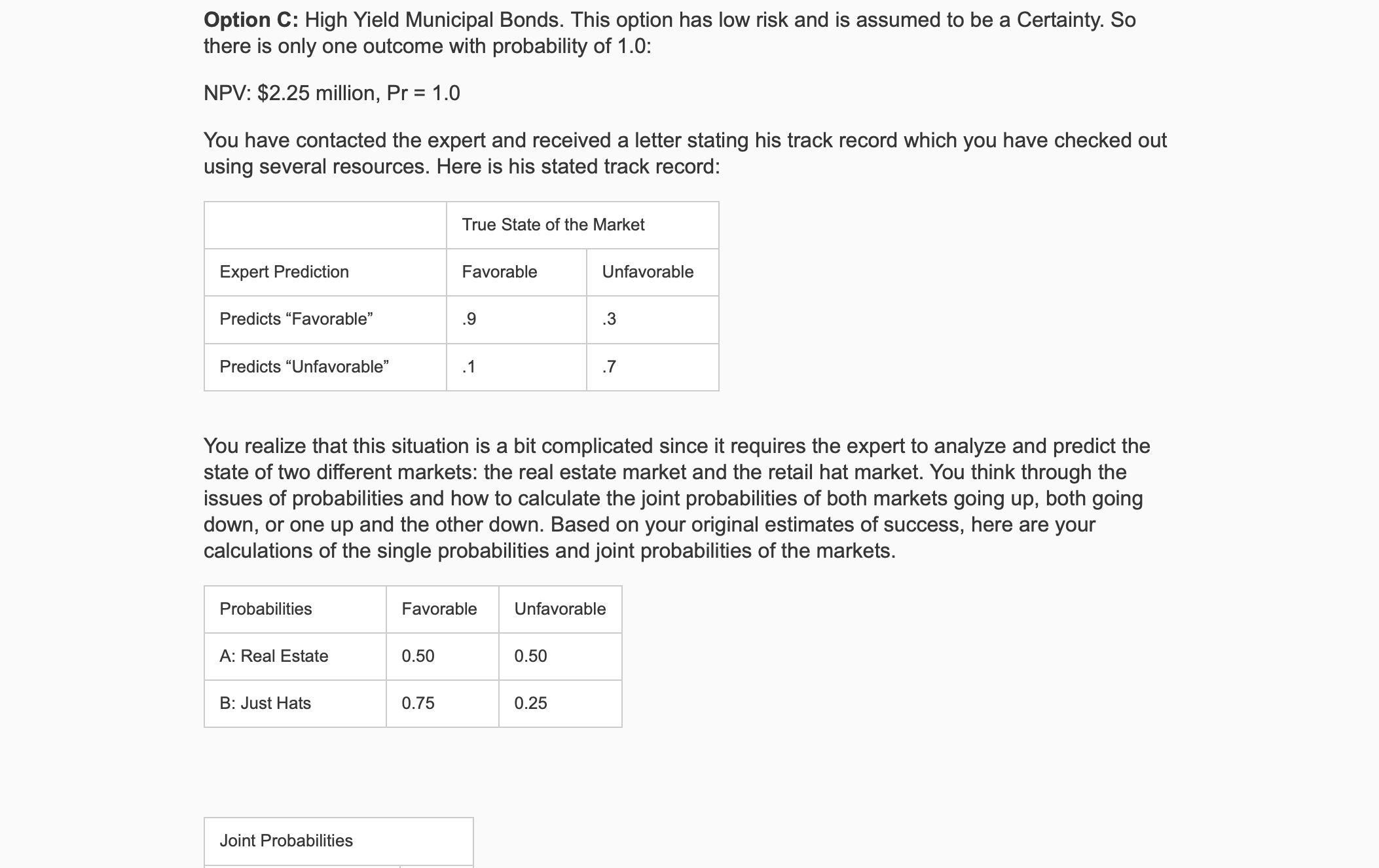Select the 0.25 probability for Just Hats
The image size is (1379, 868).
[x=560, y=704]
